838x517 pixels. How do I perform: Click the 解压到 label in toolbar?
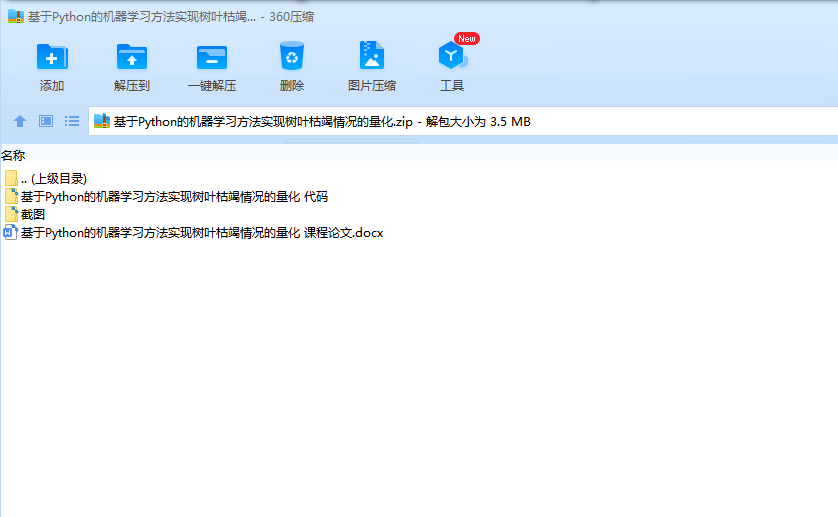(131, 86)
